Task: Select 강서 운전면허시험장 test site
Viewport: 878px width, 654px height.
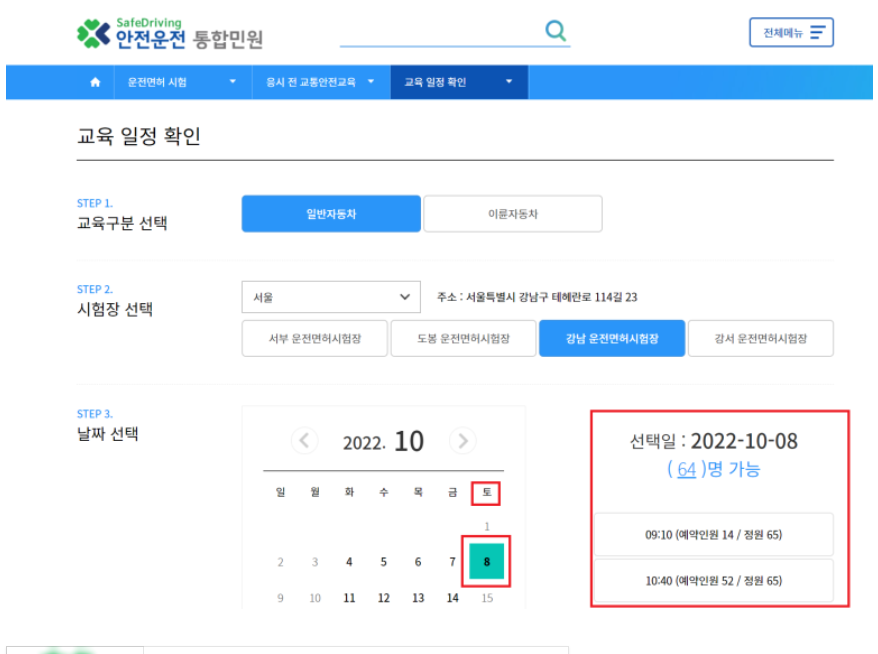Action: coord(759,338)
